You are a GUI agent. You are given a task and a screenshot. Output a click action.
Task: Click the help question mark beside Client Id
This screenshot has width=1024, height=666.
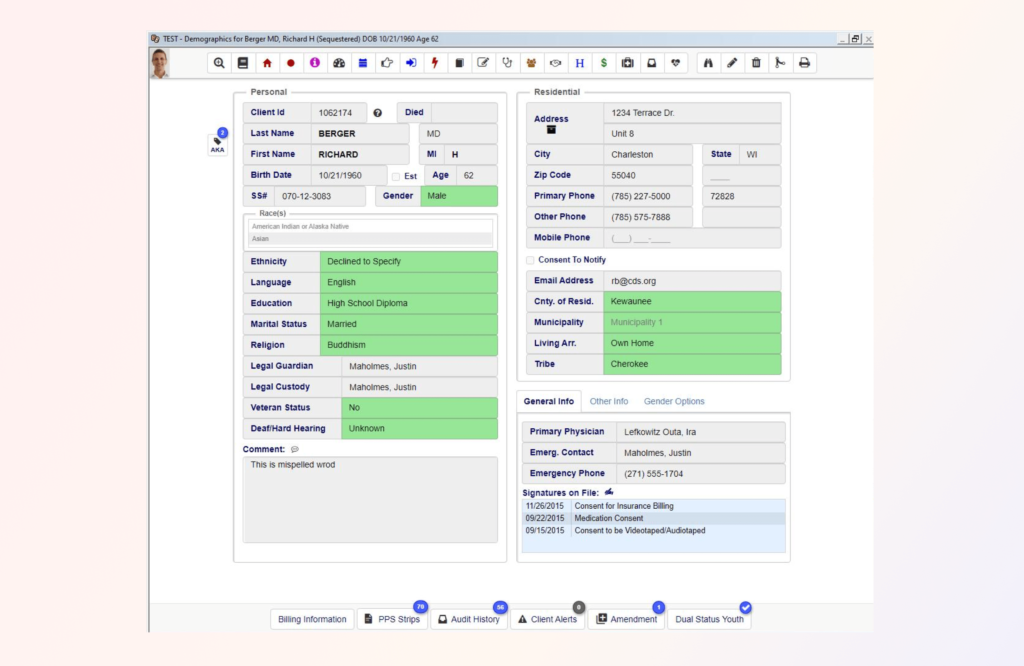point(378,113)
